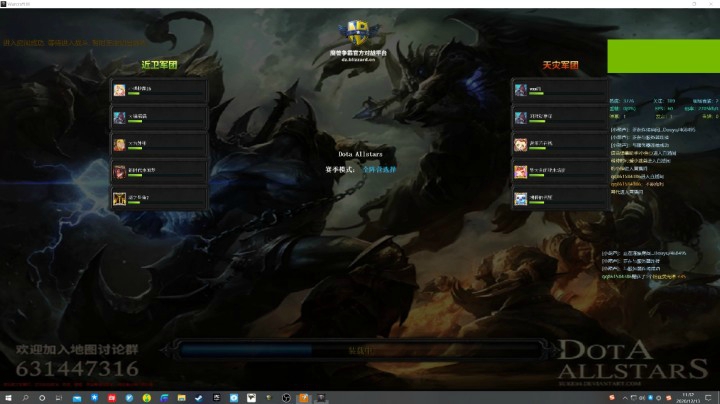The image size is (720, 404).
Task: Open the OBS Studio taskbar icon
Action: [x=286, y=398]
